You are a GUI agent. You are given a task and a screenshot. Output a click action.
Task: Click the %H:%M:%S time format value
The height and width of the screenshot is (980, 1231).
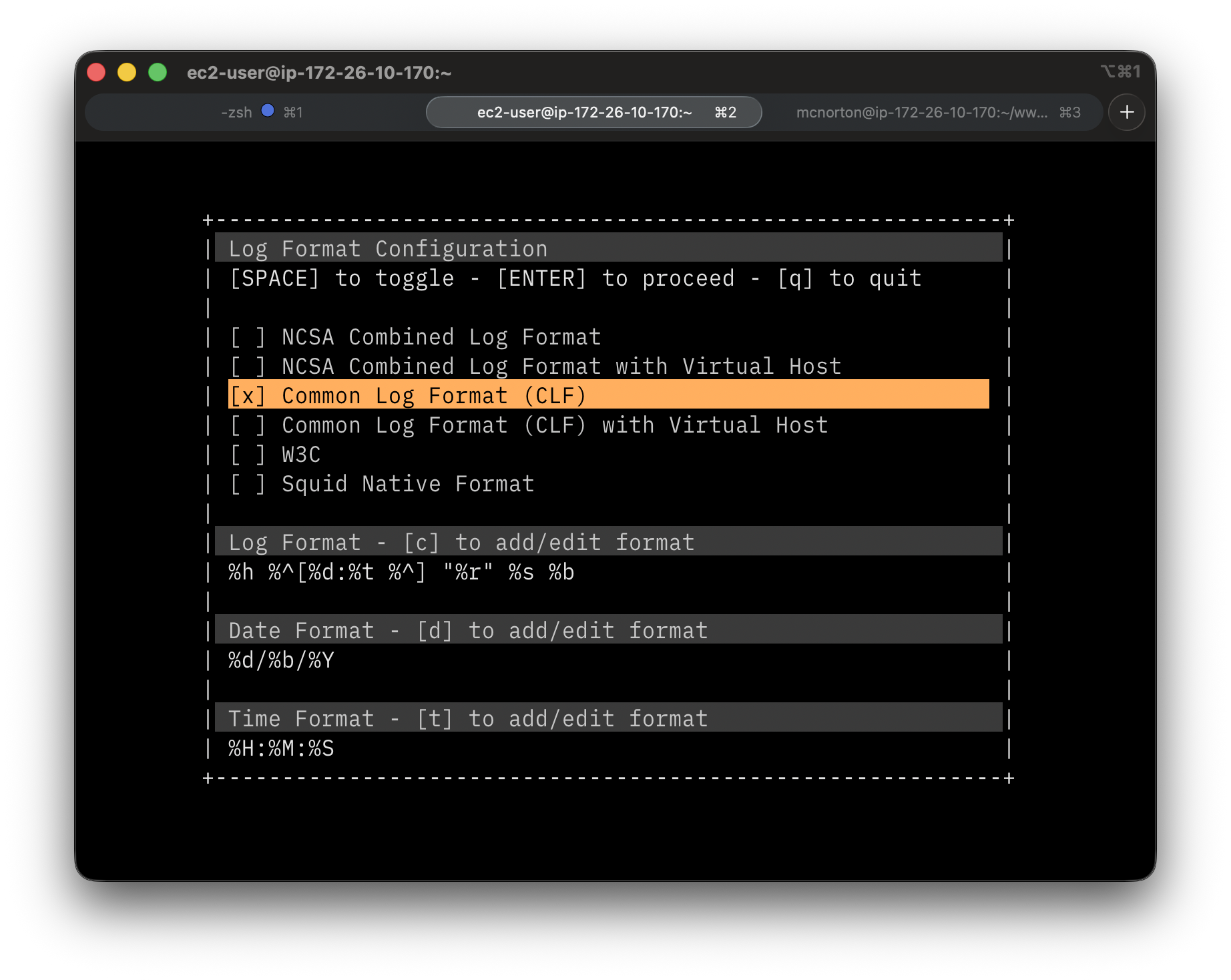tap(281, 749)
